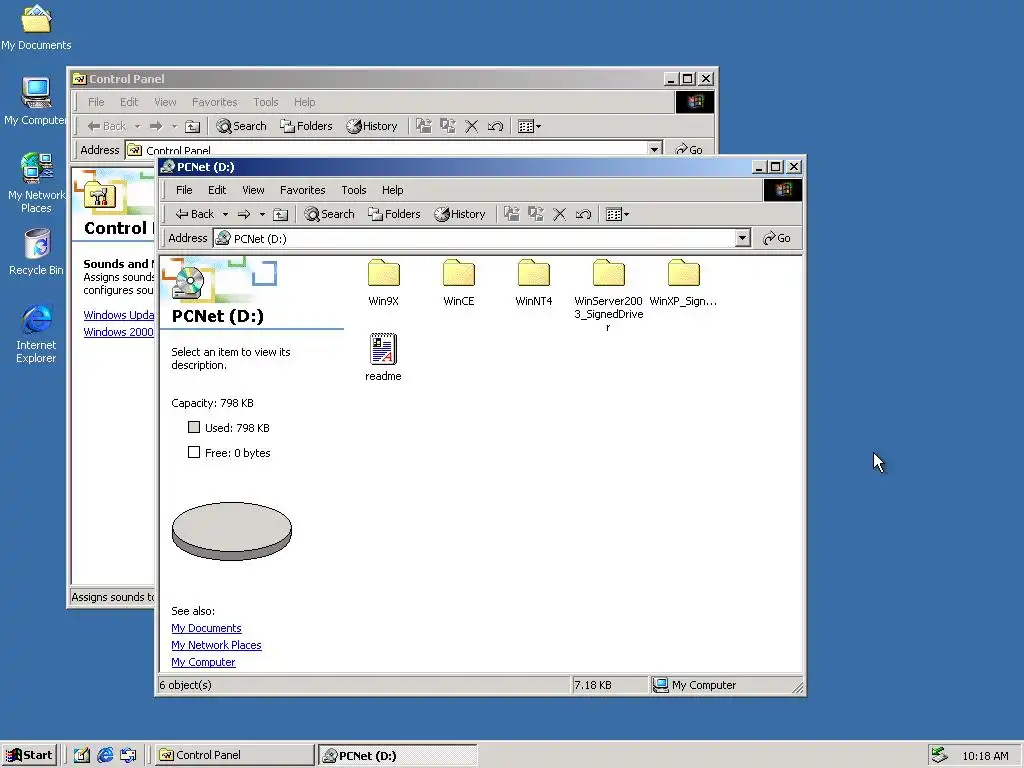This screenshot has height=768, width=1024.
Task: Open File menu in PCNet window
Action: pyautogui.click(x=184, y=190)
